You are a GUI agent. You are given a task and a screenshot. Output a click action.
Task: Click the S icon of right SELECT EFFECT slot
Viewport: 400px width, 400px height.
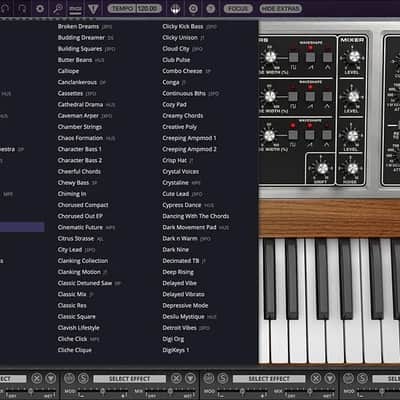[223, 378]
